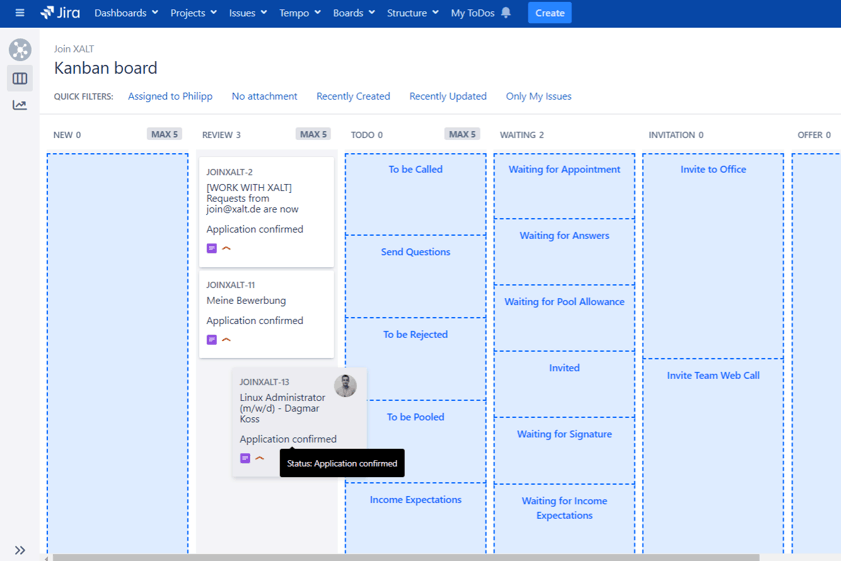Viewport: 841px width, 561px height.
Task: Select the WORK WITH XALT card summary
Action: [x=253, y=198]
